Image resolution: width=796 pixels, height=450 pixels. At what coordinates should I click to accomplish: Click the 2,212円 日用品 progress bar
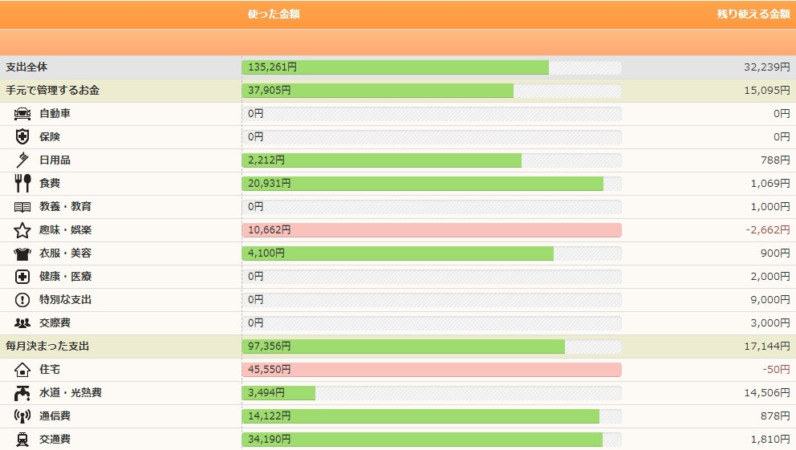point(432,160)
